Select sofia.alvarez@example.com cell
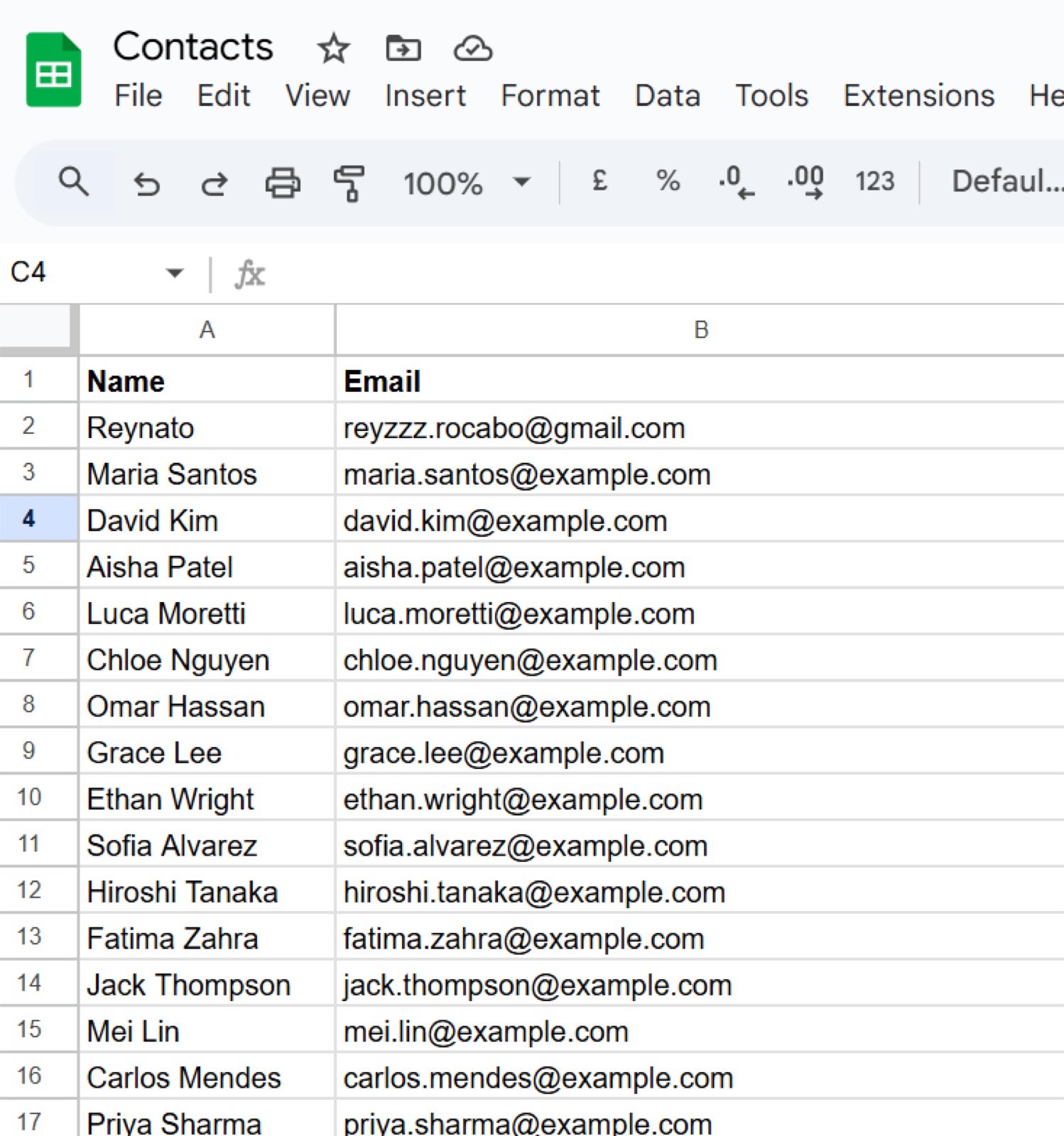 coord(700,845)
